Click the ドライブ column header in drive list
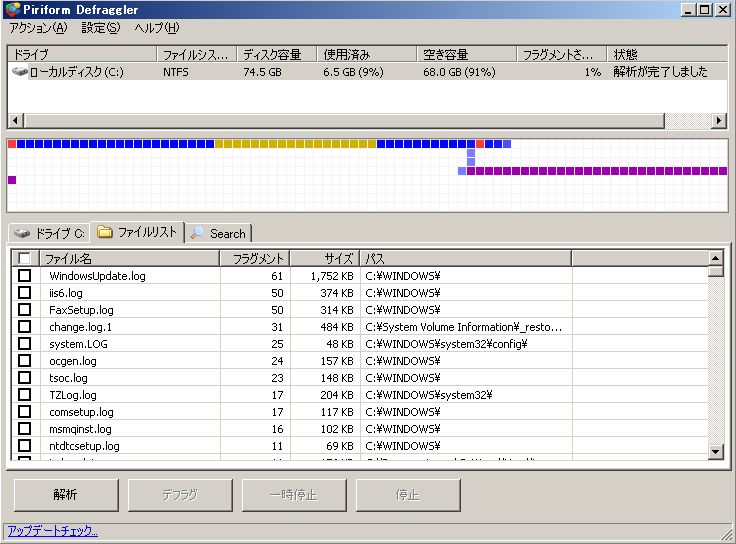The height and width of the screenshot is (544, 736). (82, 54)
